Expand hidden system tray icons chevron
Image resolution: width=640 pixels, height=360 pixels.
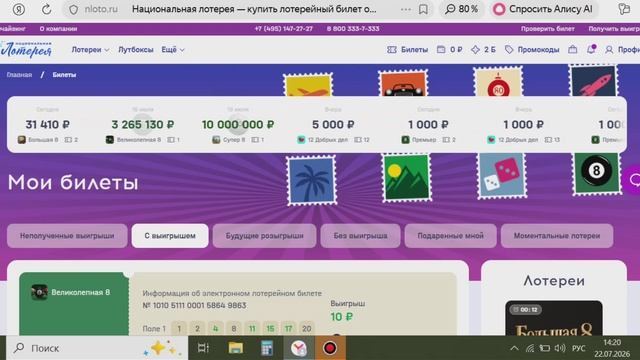pos(514,348)
